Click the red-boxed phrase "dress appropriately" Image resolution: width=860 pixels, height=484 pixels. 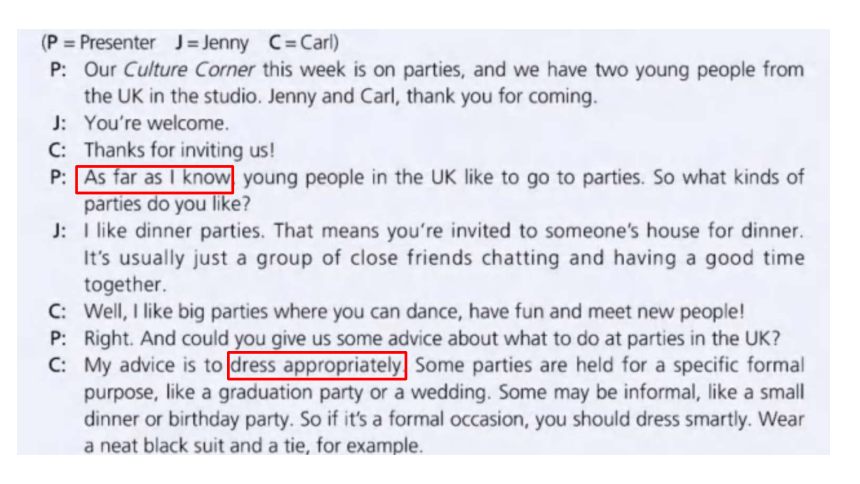(317, 366)
